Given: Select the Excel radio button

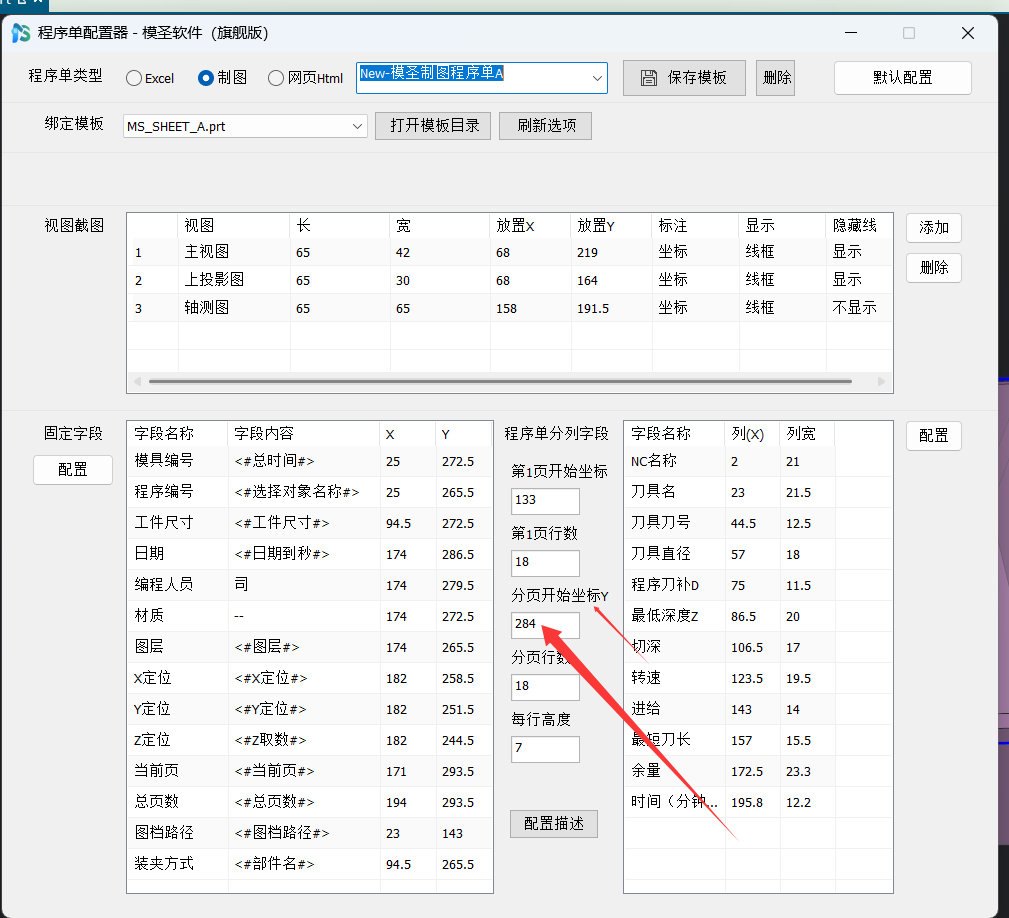Looking at the screenshot, I should click(134, 78).
